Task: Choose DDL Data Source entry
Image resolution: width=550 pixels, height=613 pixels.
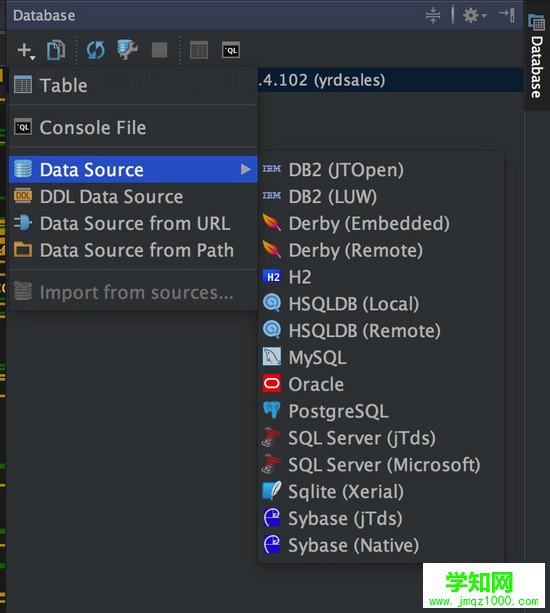Action: click(x=133, y=196)
